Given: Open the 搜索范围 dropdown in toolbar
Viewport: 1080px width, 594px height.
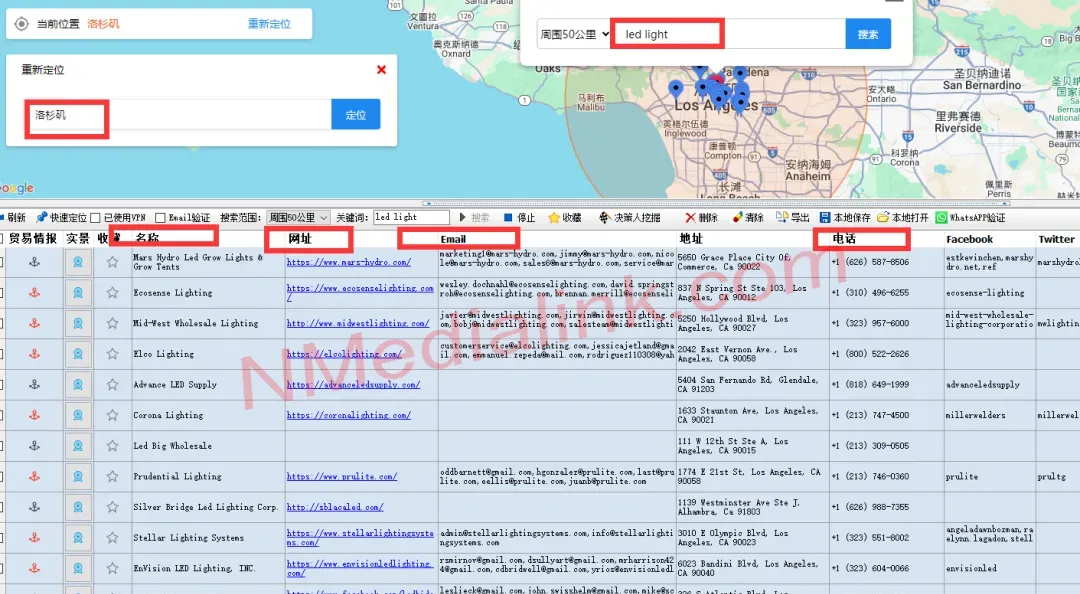Looking at the screenshot, I should tap(298, 218).
